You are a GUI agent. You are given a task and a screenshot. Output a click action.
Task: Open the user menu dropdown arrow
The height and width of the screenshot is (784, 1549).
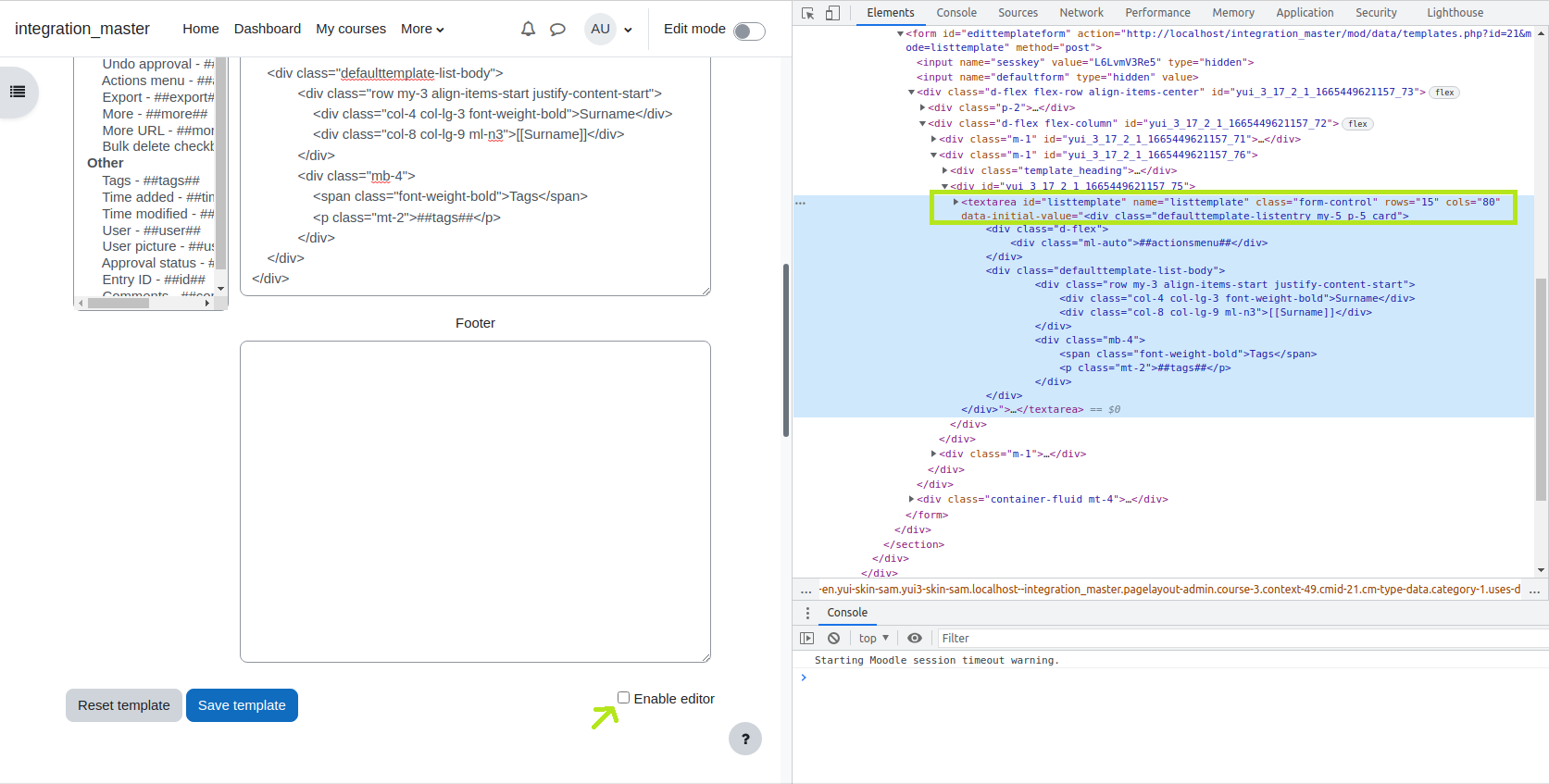click(x=628, y=30)
